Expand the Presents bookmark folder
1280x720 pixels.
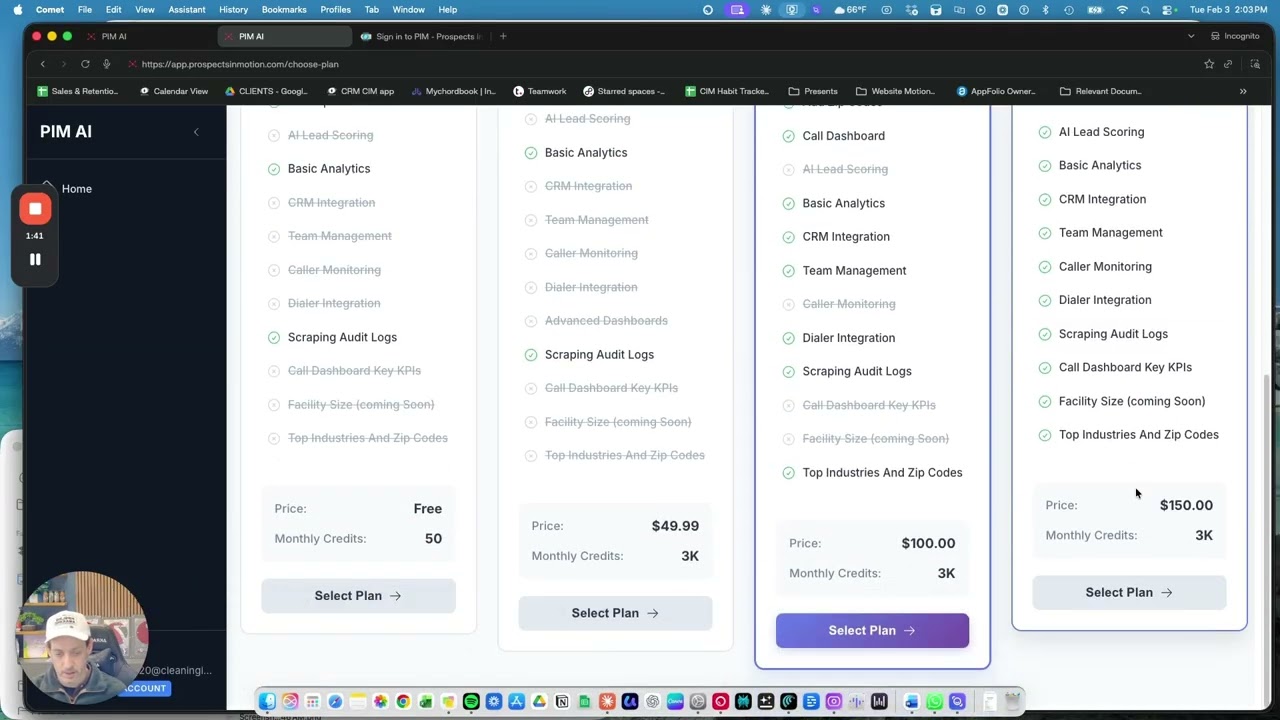[813, 91]
